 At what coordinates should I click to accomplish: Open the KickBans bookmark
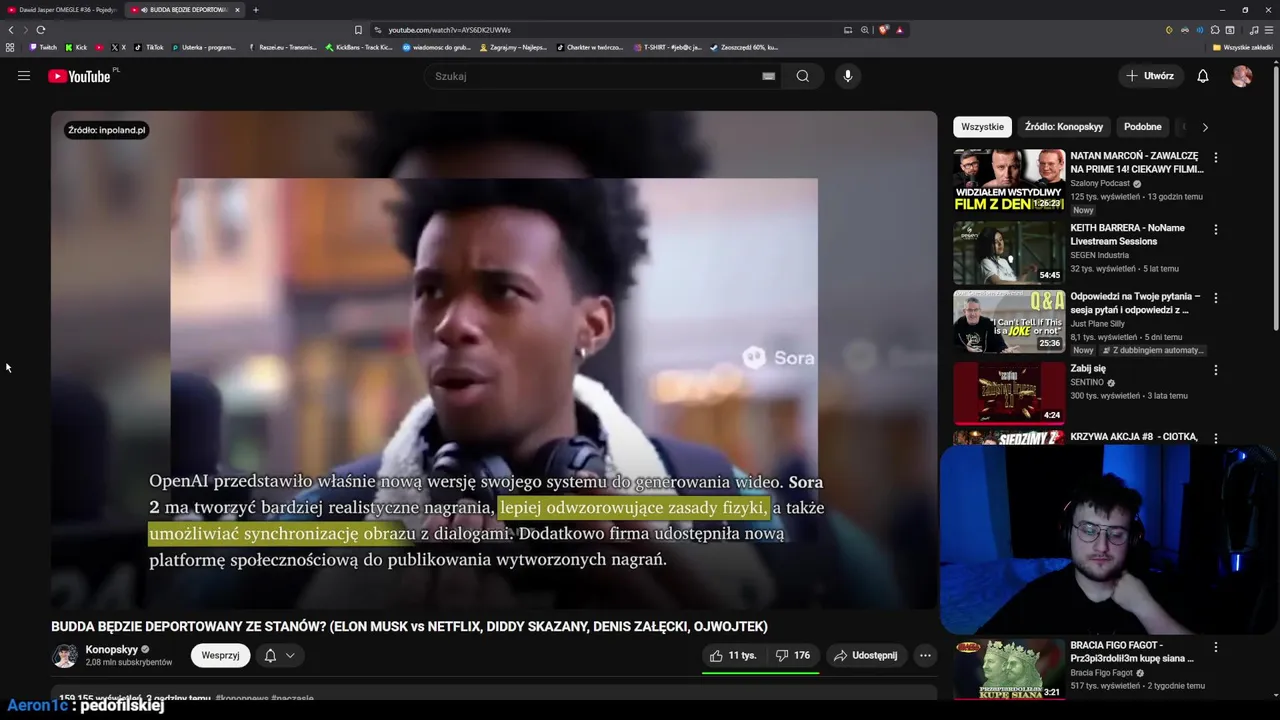[359, 47]
